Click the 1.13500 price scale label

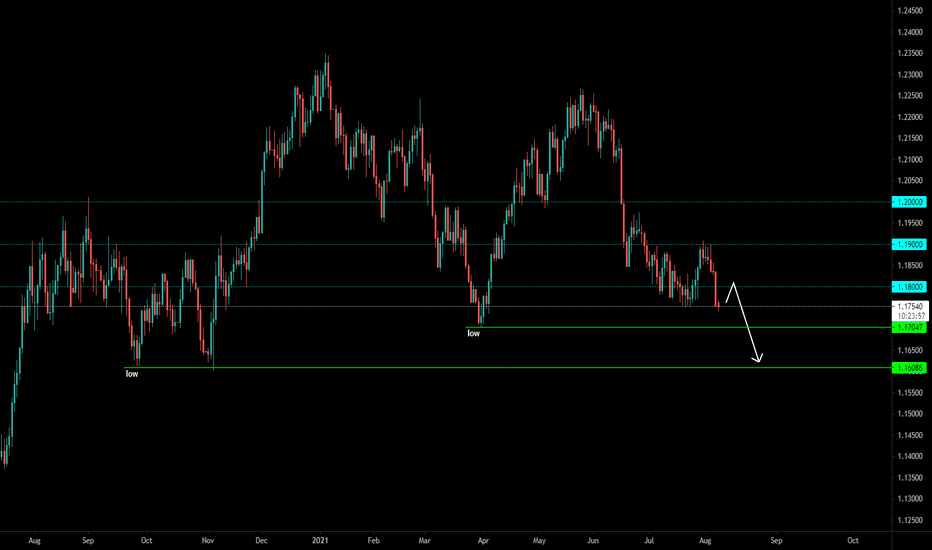click(910, 478)
